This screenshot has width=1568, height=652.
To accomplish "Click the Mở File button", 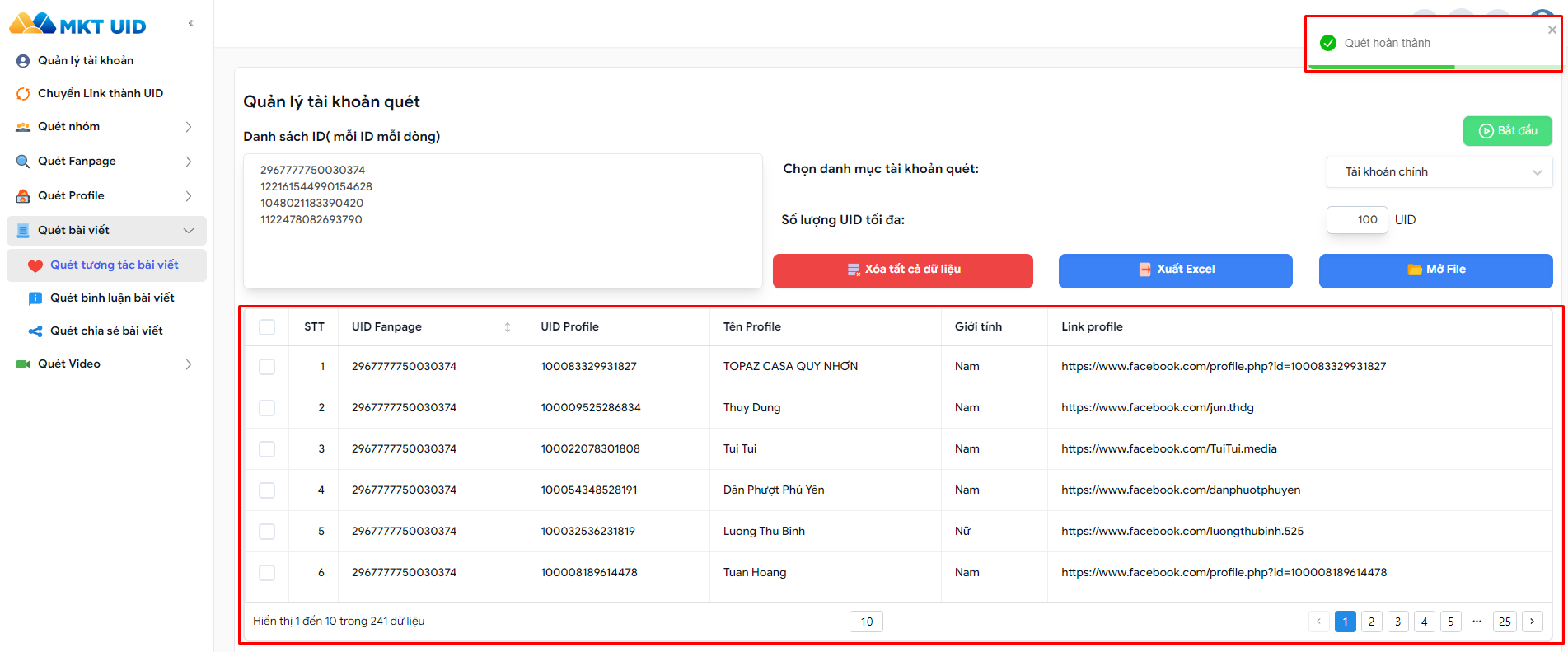I will (x=1435, y=270).
